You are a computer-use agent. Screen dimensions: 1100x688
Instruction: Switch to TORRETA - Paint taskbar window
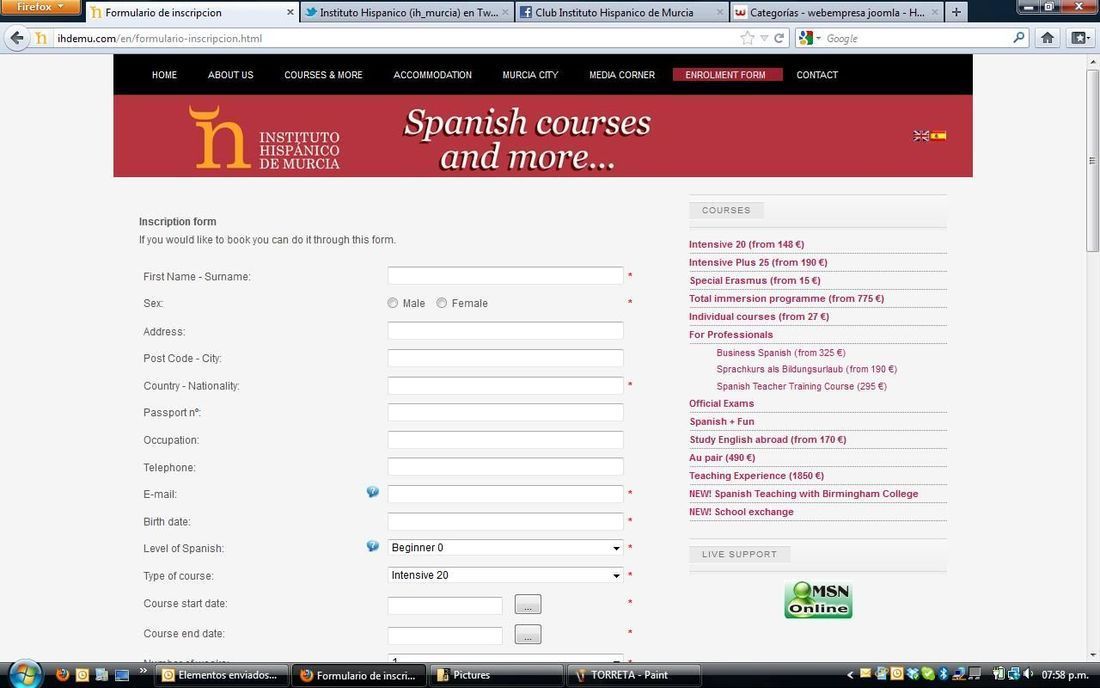pyautogui.click(x=634, y=675)
